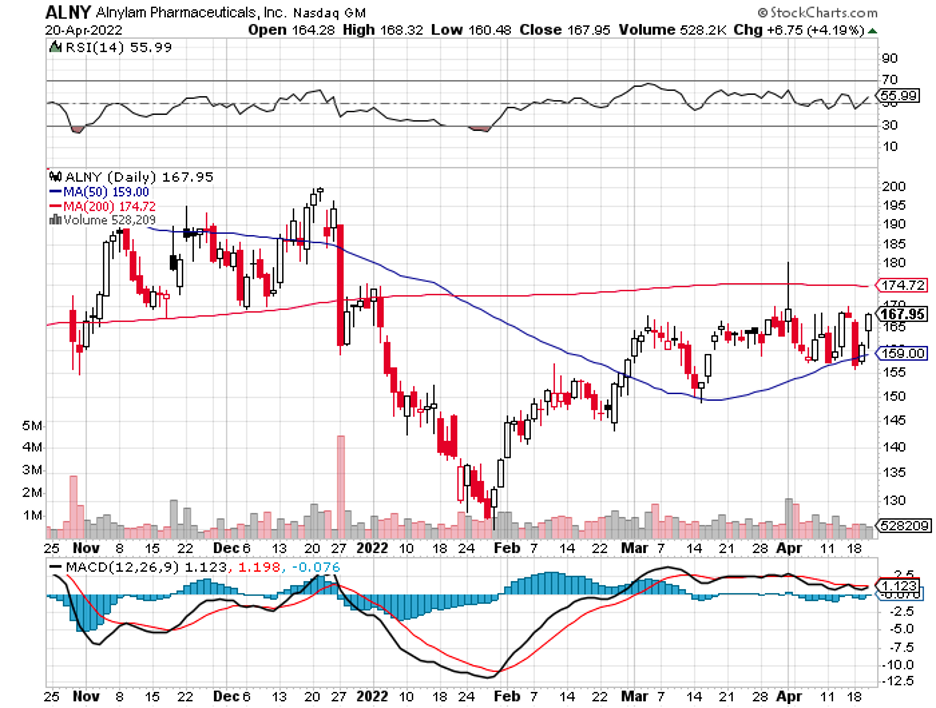
Task: Click the RSI indicator icon beside RSI(14)
Action: pos(56,47)
